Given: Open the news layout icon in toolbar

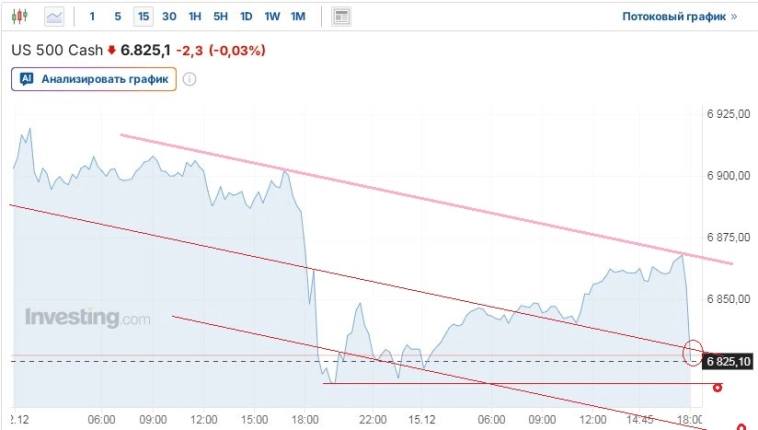Looking at the screenshot, I should coord(342,16).
